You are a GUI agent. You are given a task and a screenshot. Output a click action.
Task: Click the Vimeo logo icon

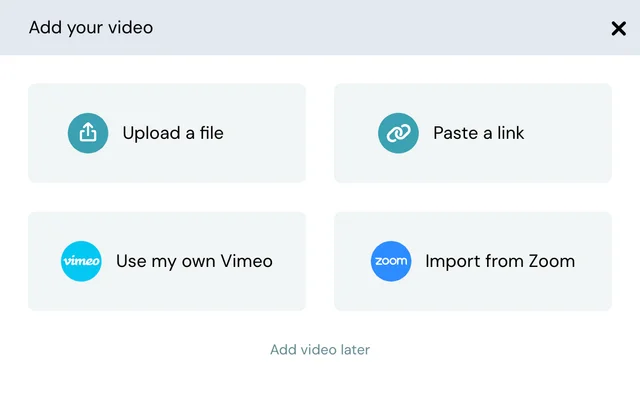coord(81,261)
